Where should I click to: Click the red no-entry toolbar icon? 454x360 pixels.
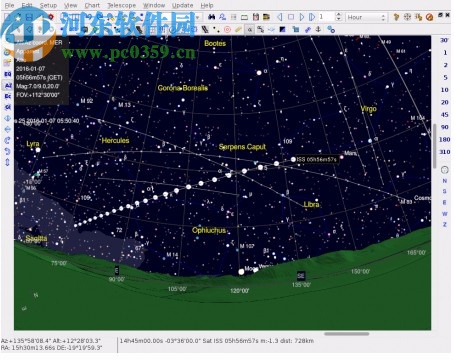429,17
